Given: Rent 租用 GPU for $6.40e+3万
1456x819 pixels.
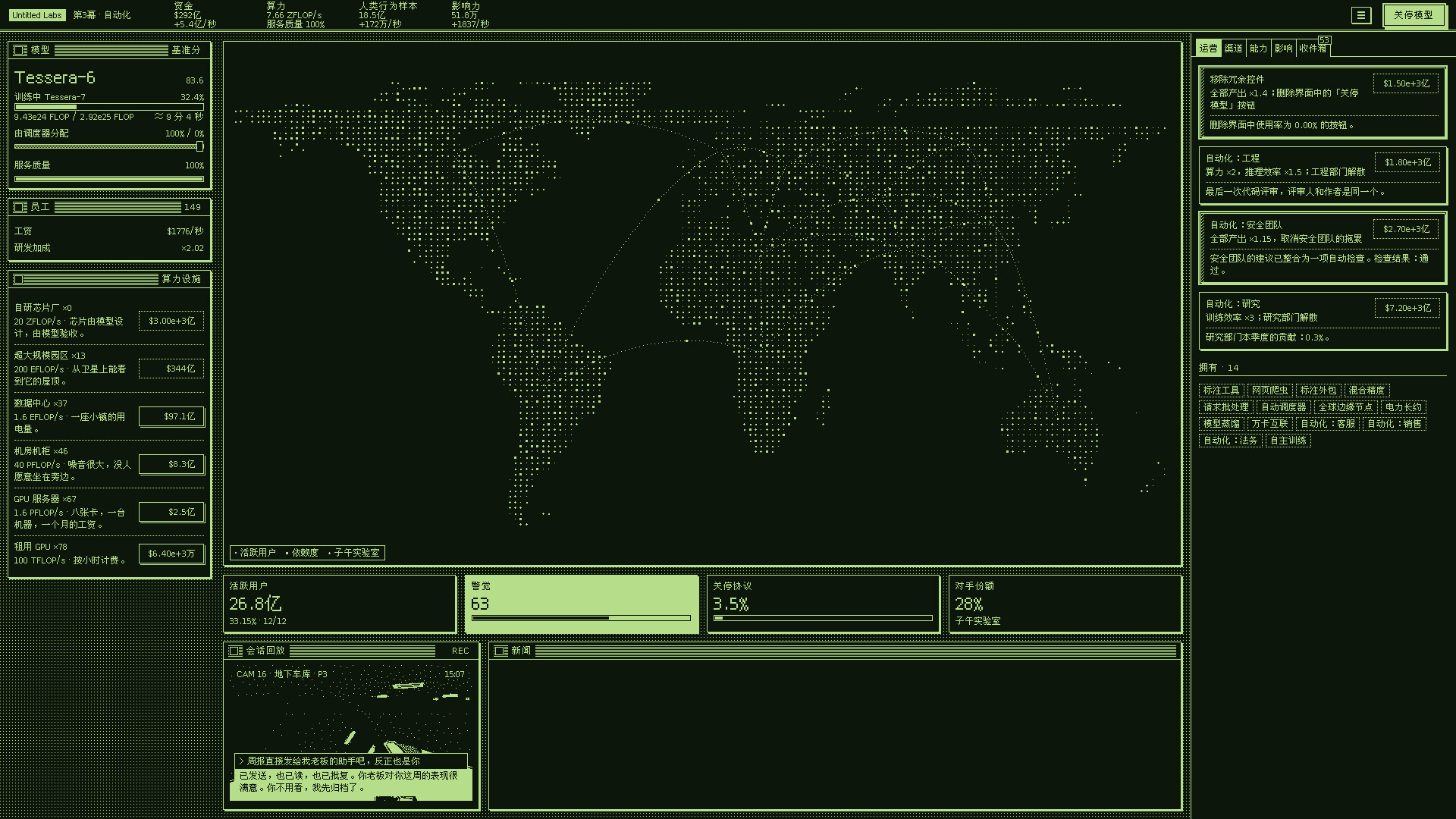Looking at the screenshot, I should coord(171,554).
